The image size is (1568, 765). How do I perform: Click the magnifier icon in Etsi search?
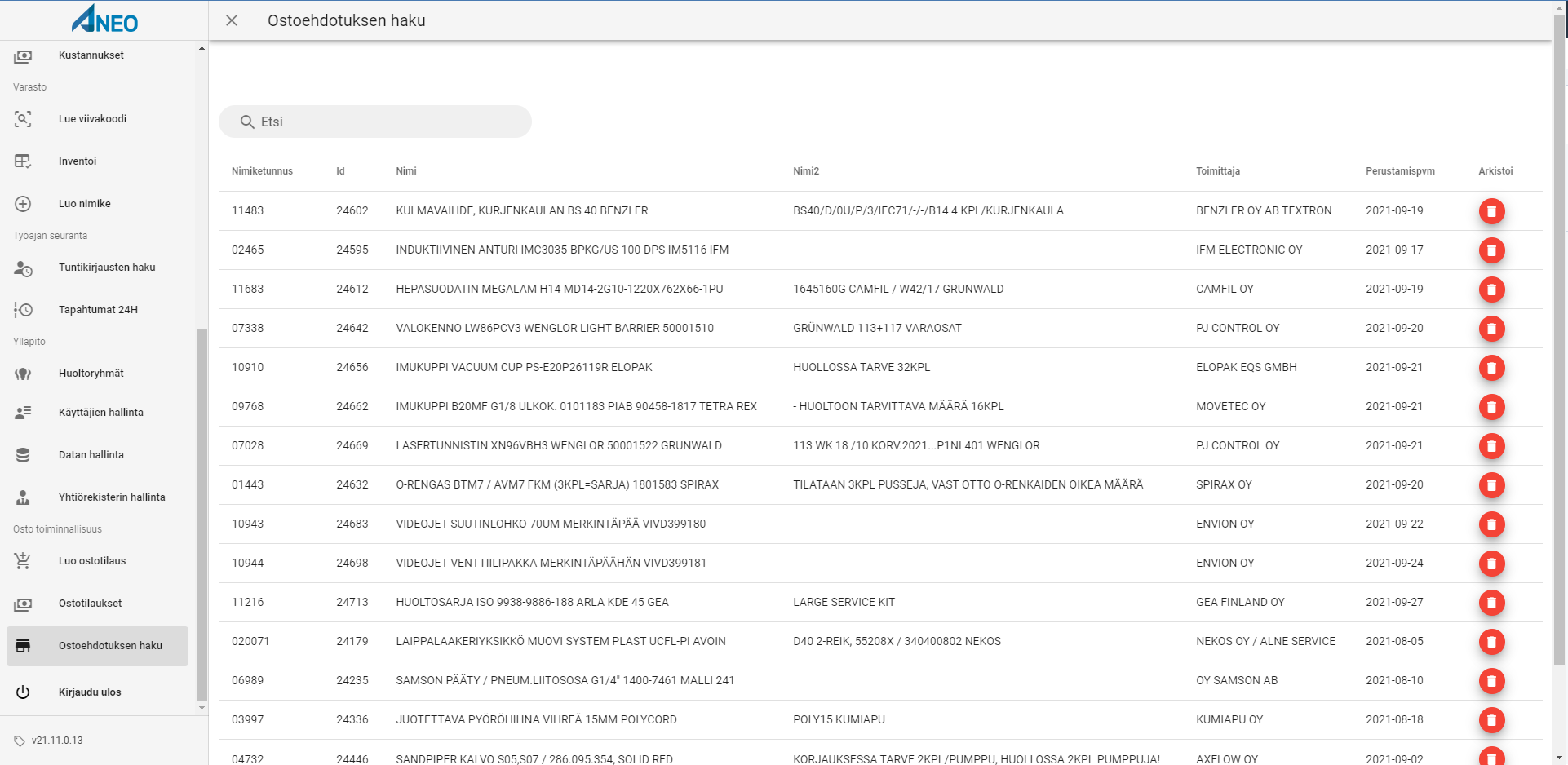247,122
